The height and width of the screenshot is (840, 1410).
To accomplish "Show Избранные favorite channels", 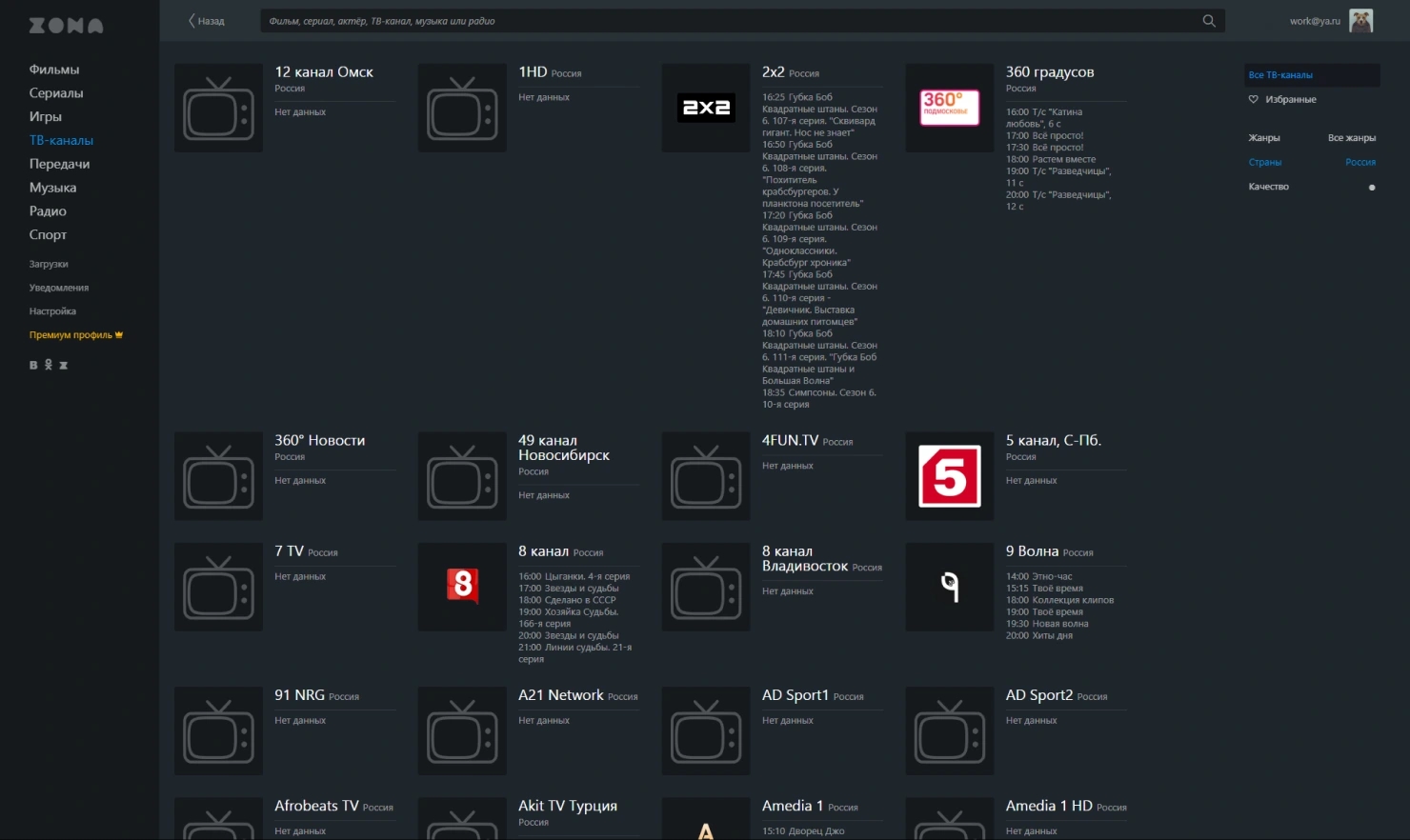I will click(x=1290, y=99).
